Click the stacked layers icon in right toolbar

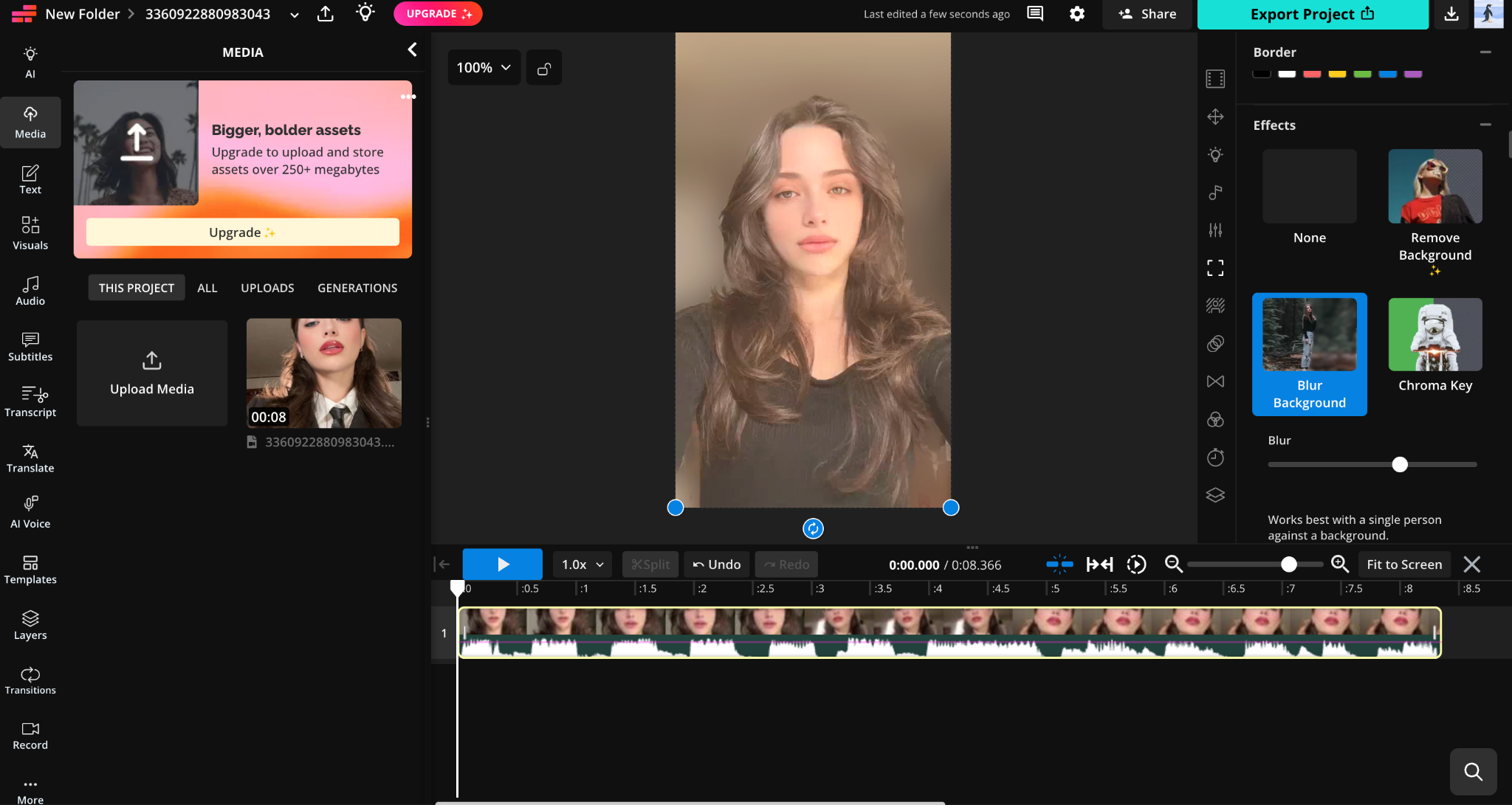(1215, 495)
